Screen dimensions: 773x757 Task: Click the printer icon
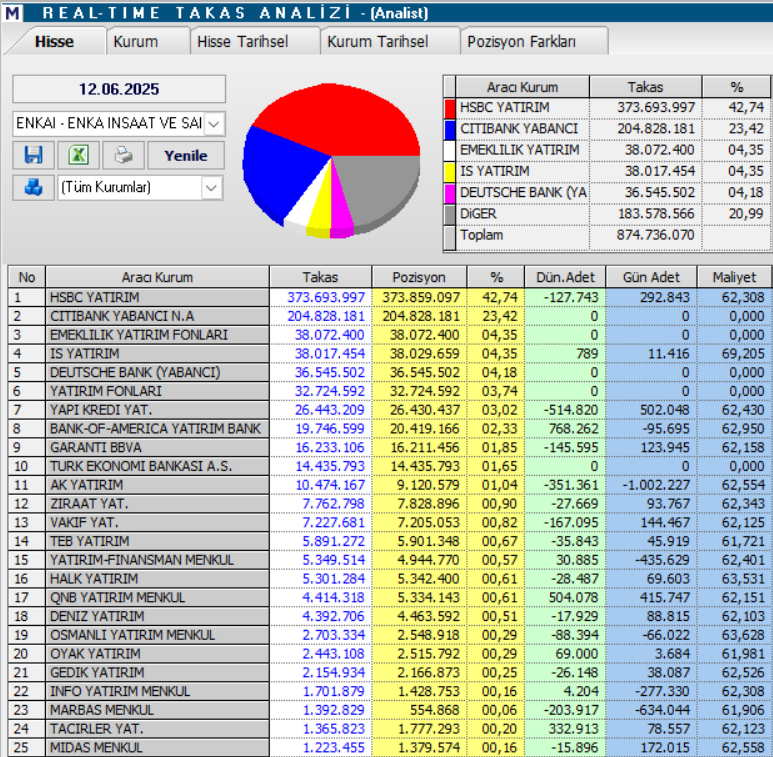(x=123, y=155)
